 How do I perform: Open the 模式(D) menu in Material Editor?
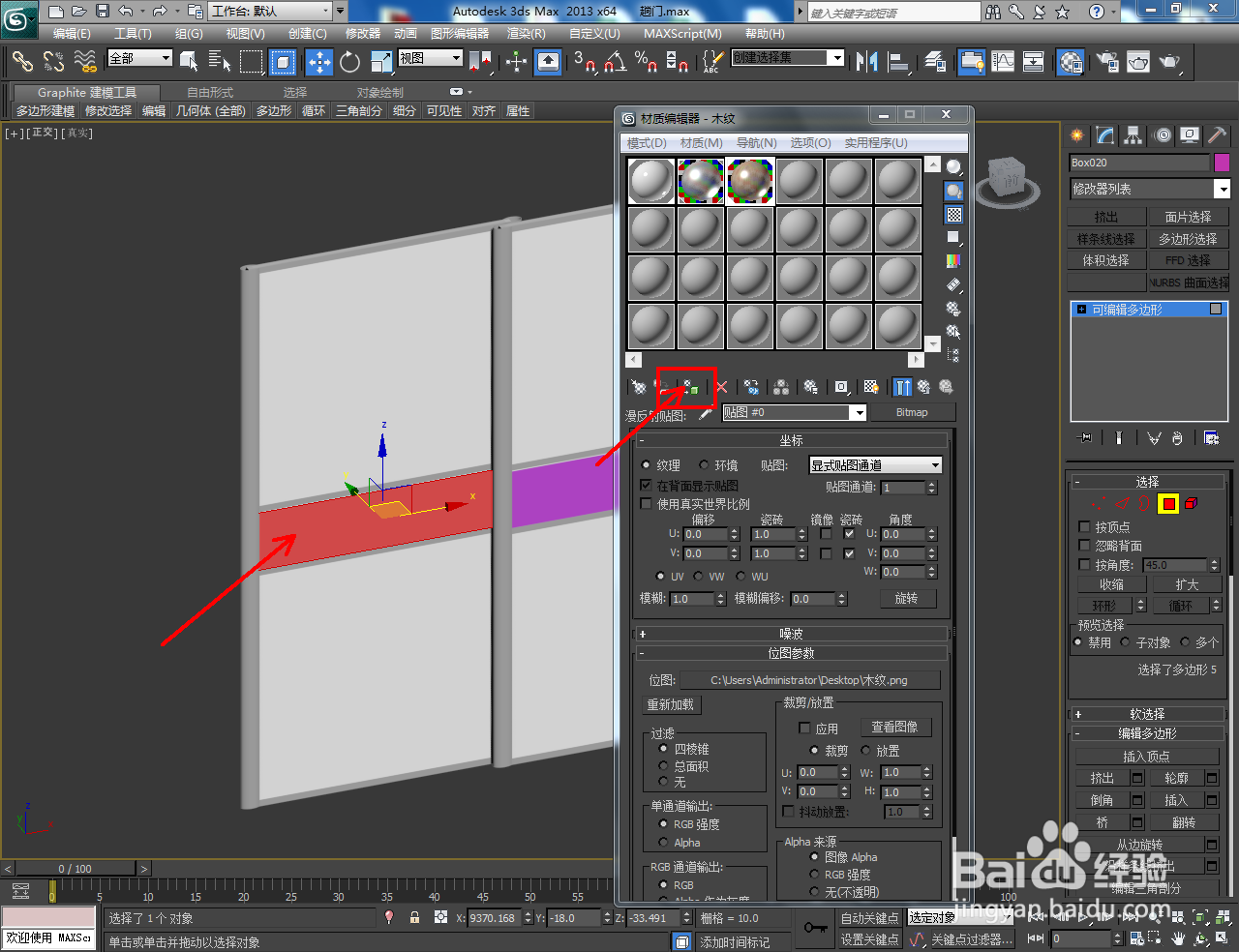pyautogui.click(x=647, y=142)
